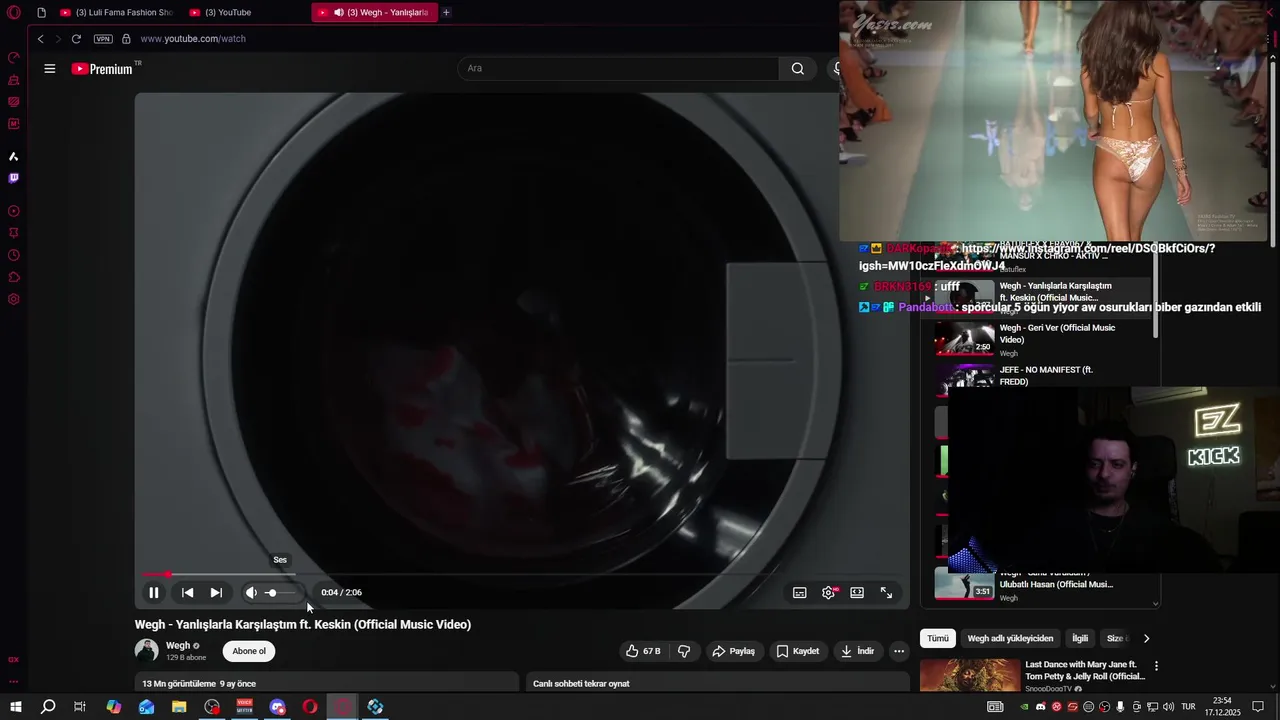Select Wegh adlı yükleyiciden filter chip
Image resolution: width=1280 pixels, height=720 pixels.
coord(1010,638)
